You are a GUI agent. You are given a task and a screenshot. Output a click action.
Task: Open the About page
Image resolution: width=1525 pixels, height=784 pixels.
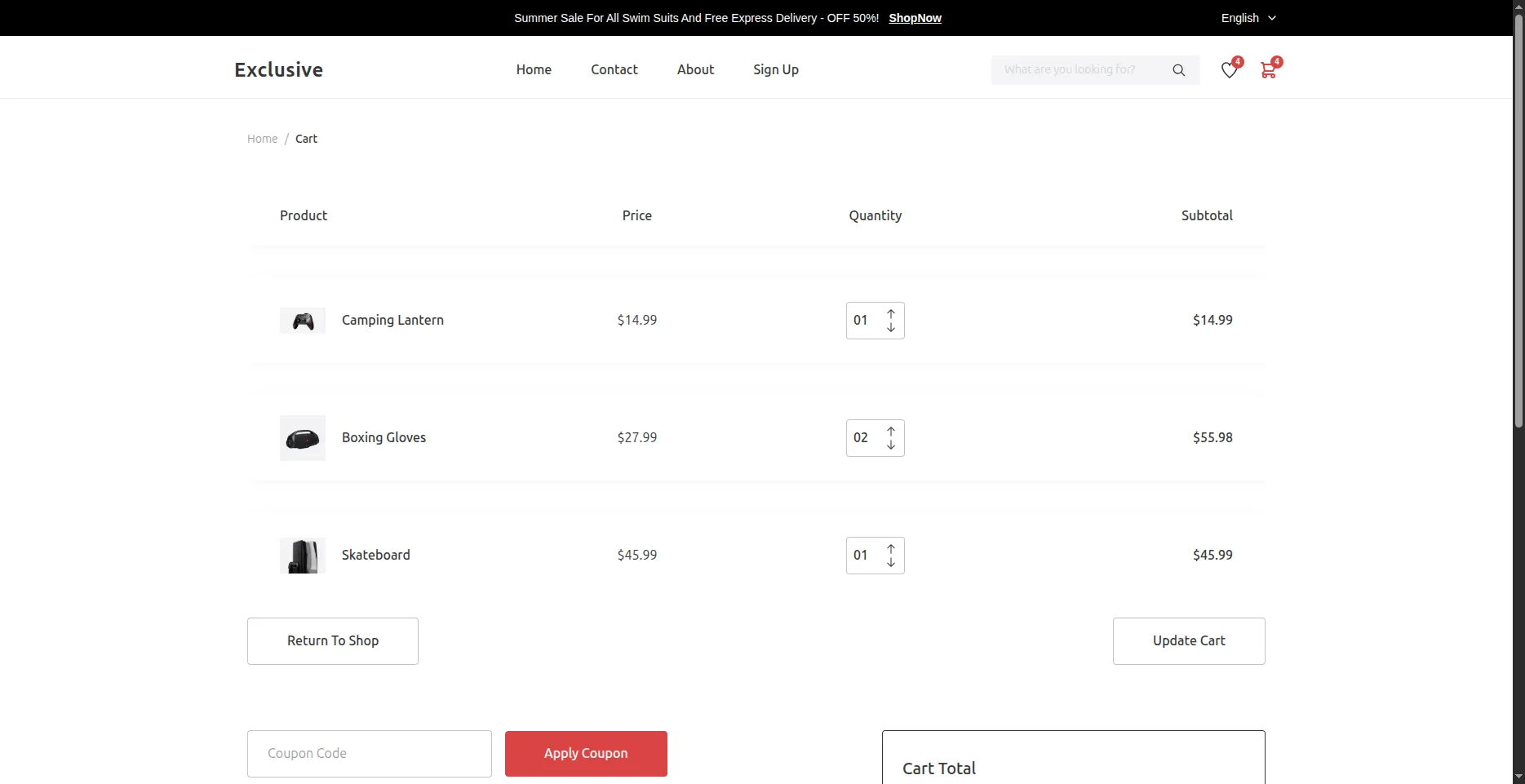coord(695,69)
